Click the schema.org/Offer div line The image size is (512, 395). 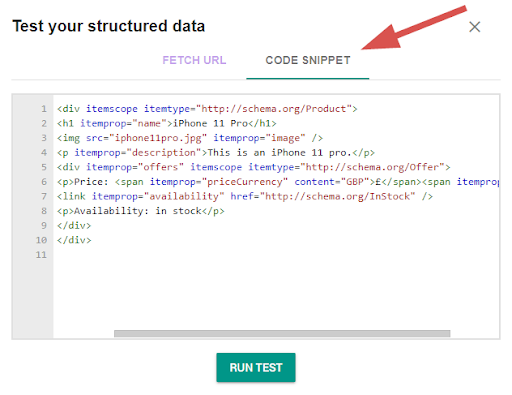tap(253, 167)
